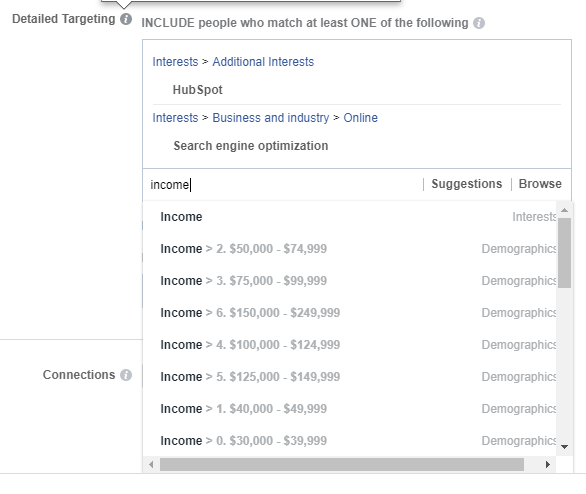Click the Detailed Targeting info icon
The width and height of the screenshot is (586, 494).
point(126,19)
